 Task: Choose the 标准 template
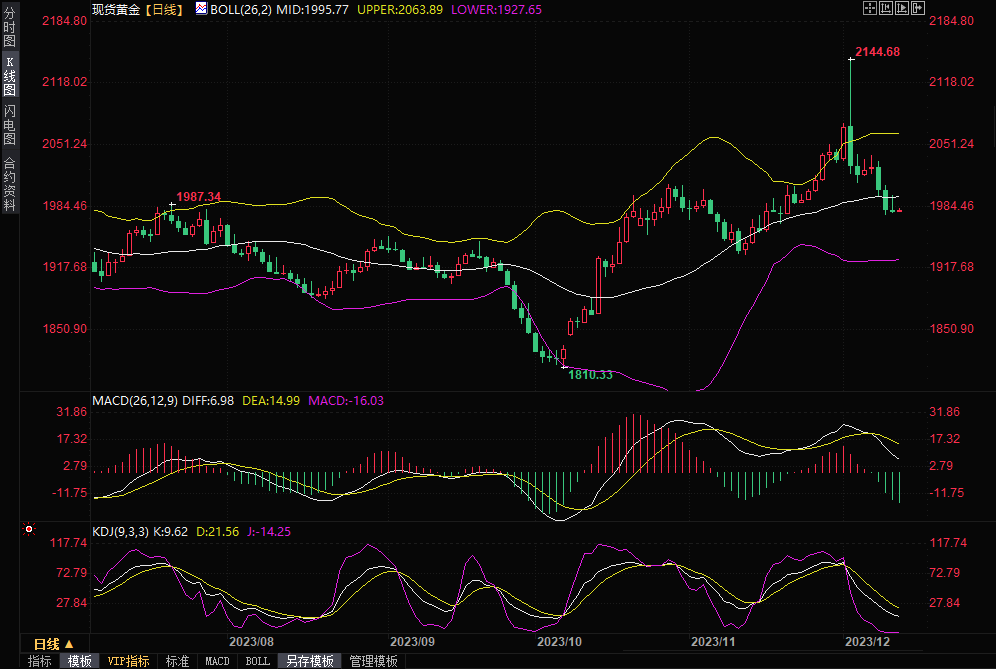pyautogui.click(x=177, y=661)
